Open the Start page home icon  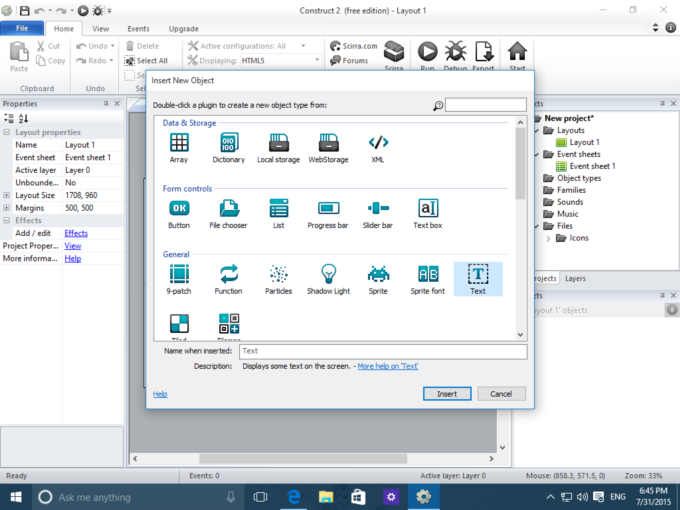(517, 52)
